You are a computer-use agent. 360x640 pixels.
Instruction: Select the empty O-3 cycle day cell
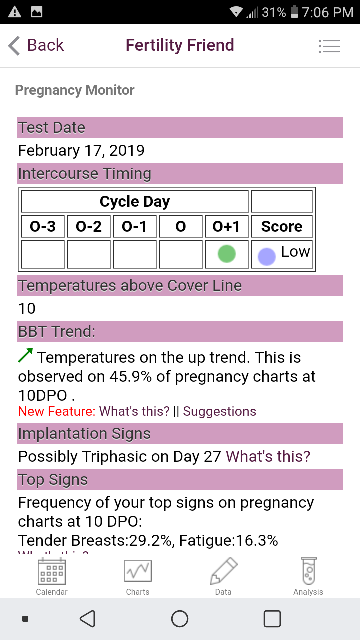tap(43, 254)
